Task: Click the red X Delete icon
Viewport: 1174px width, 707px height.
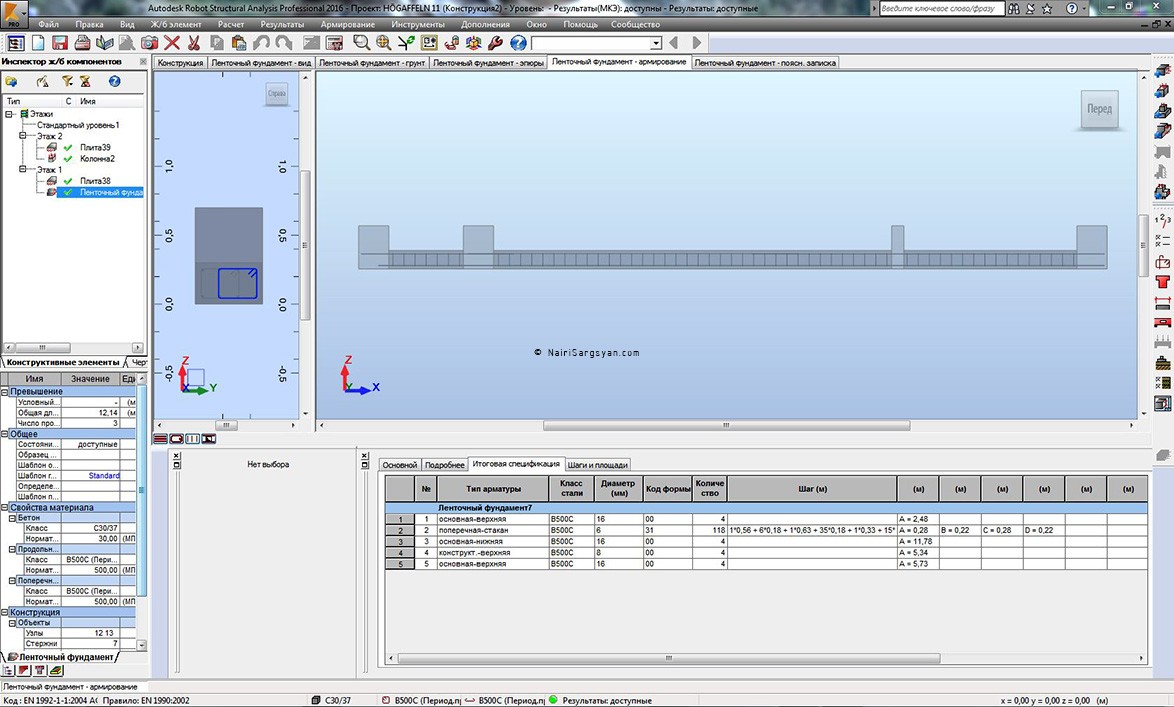Action: coord(172,43)
